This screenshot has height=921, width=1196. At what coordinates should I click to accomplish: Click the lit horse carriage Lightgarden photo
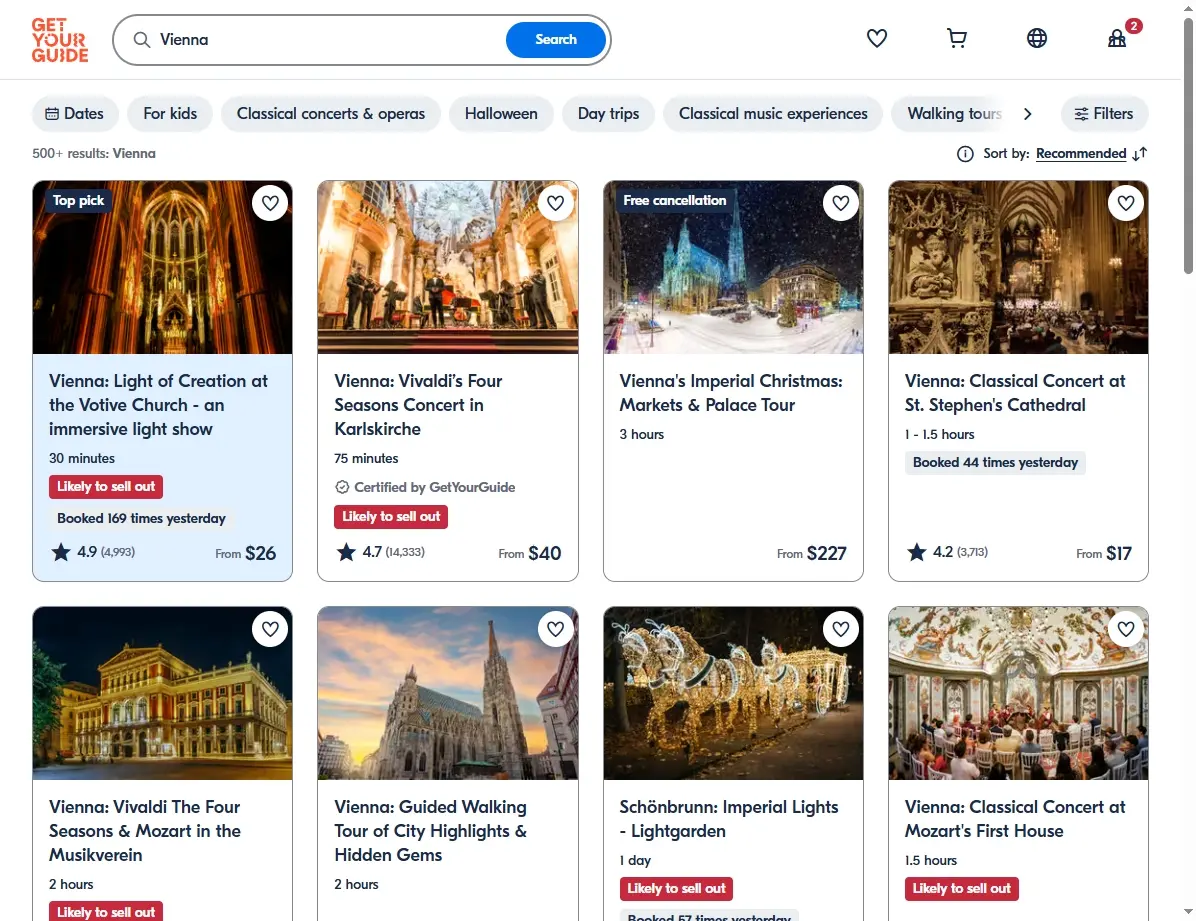pos(733,693)
